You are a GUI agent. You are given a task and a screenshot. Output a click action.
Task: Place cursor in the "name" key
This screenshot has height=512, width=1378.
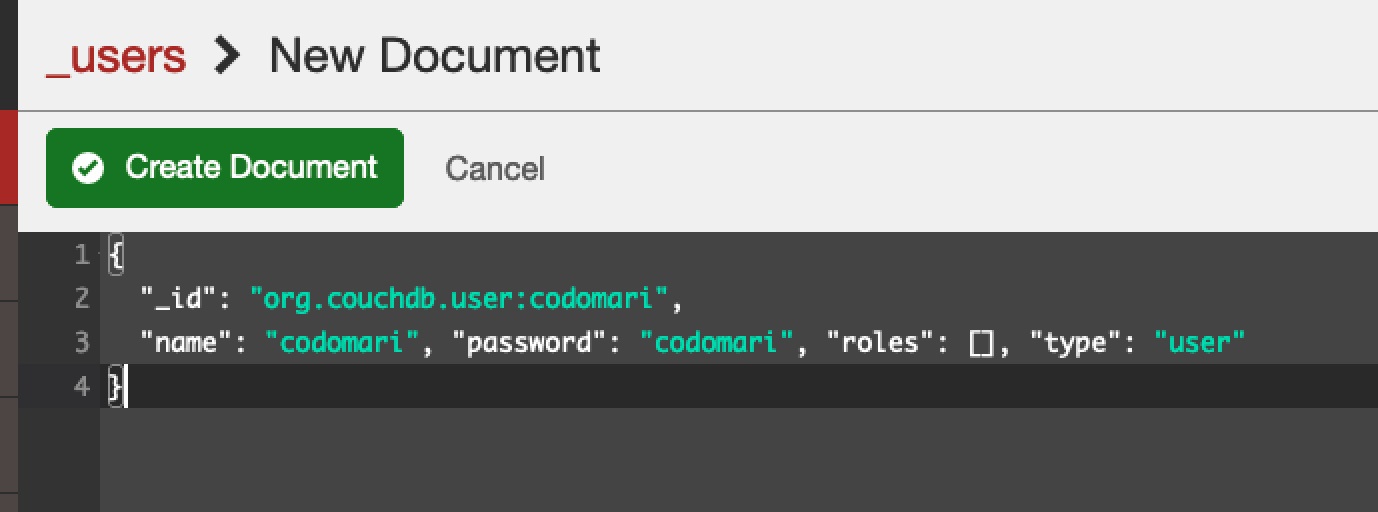[x=192, y=342]
